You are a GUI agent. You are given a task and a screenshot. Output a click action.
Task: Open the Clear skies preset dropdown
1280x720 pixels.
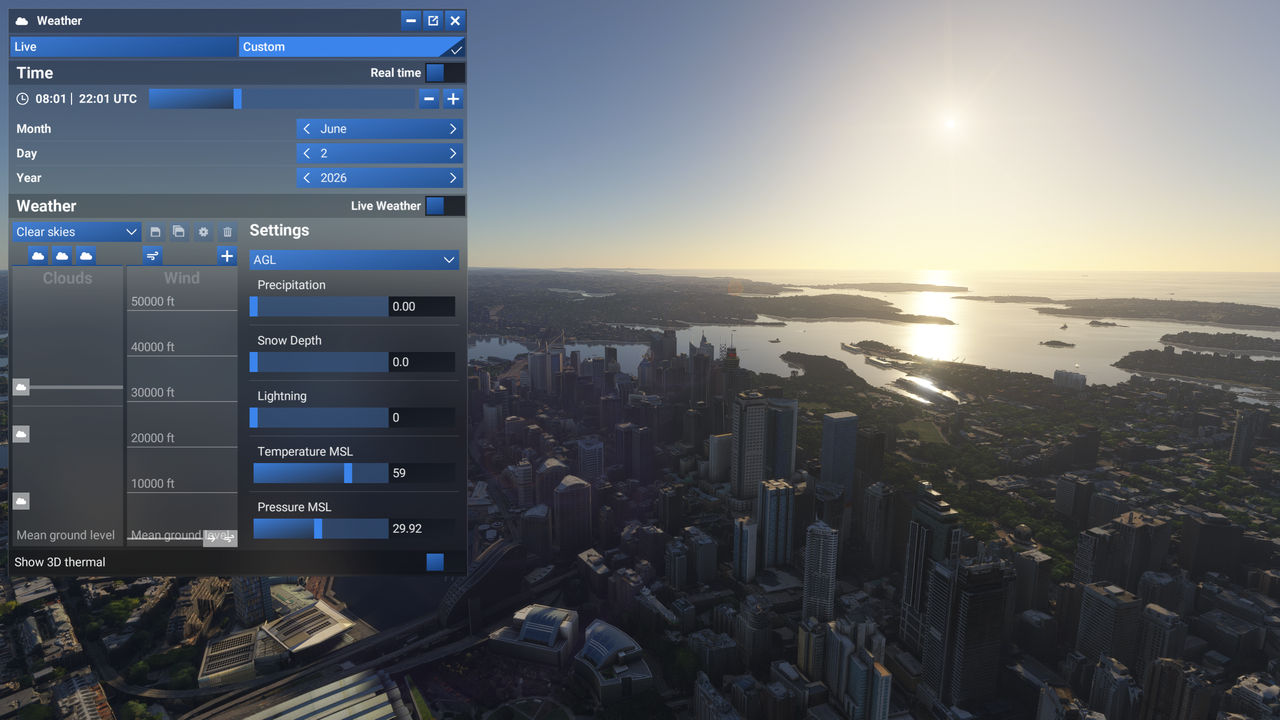coord(77,232)
